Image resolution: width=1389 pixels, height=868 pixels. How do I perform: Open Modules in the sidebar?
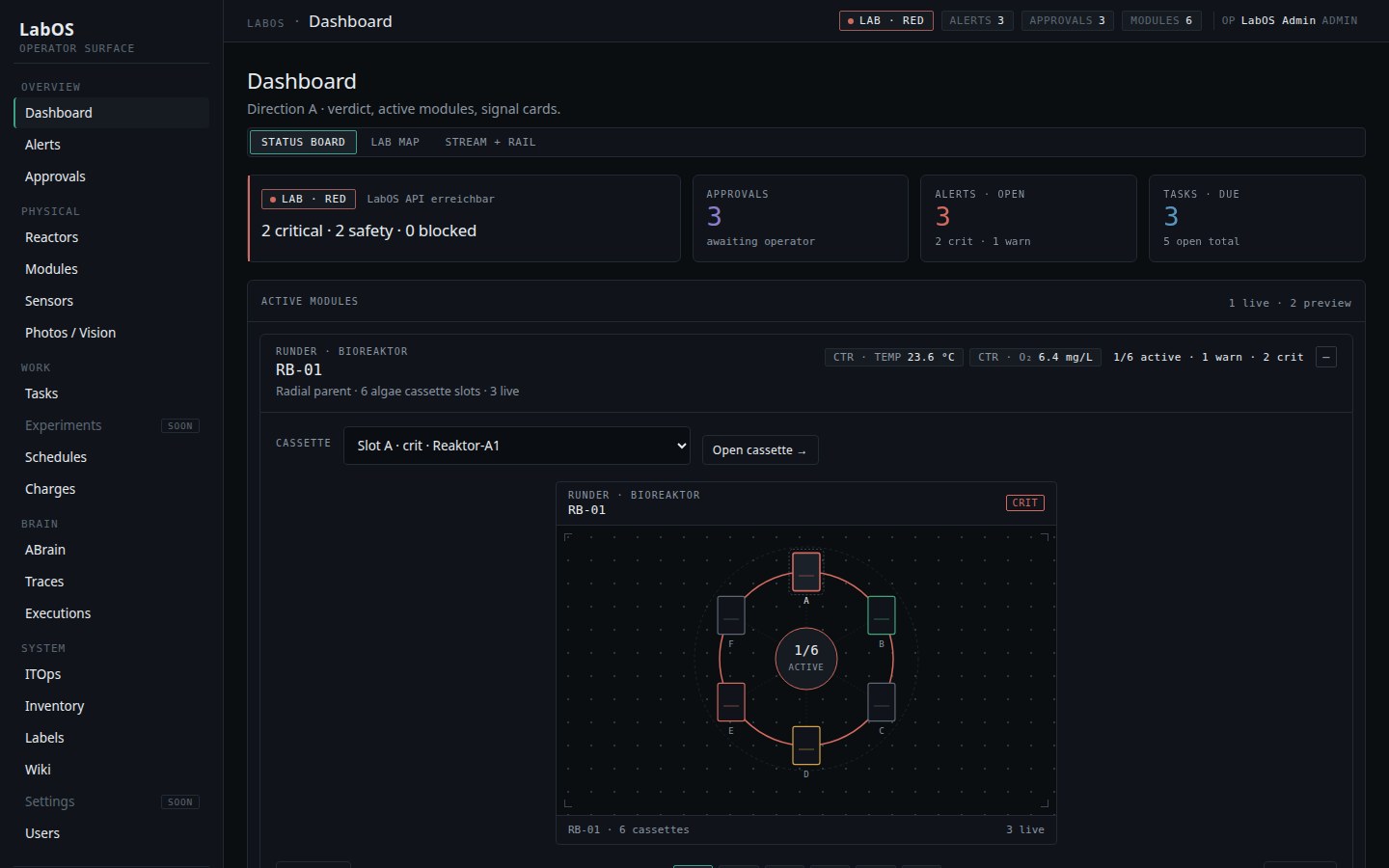click(x=112, y=269)
